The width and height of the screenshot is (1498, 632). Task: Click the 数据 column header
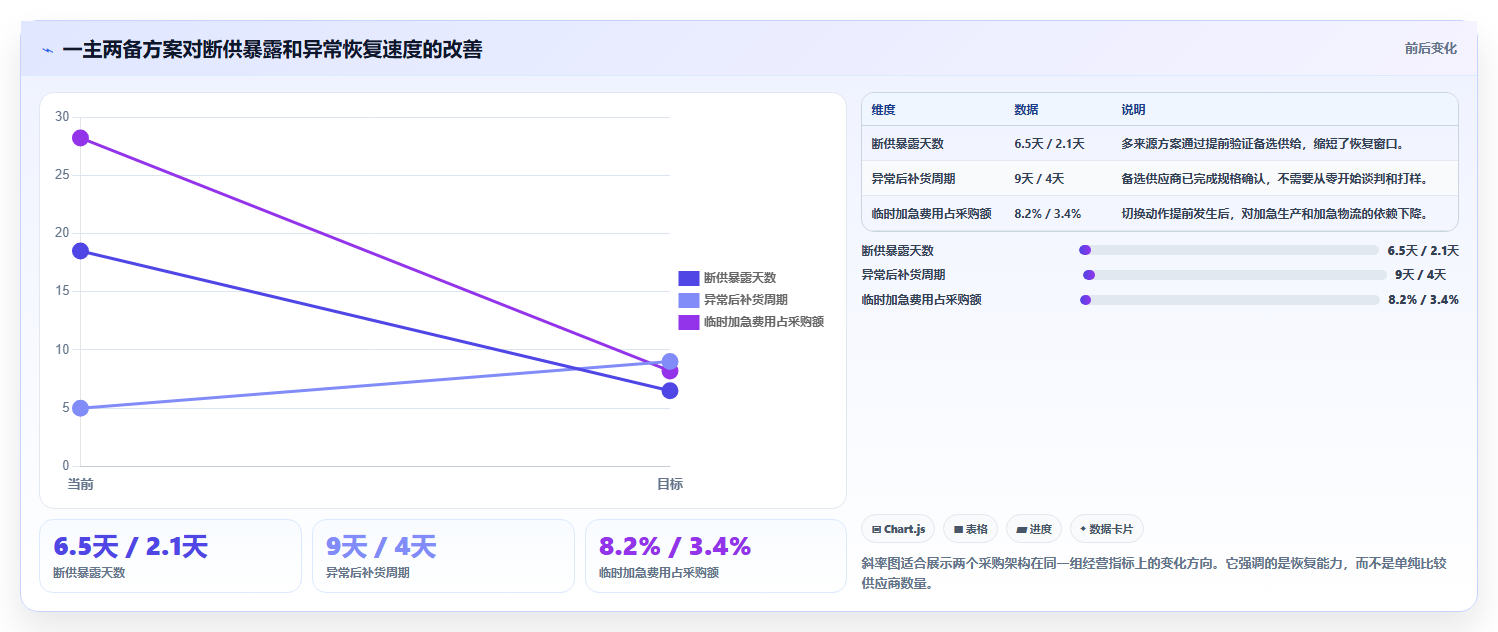point(1026,110)
